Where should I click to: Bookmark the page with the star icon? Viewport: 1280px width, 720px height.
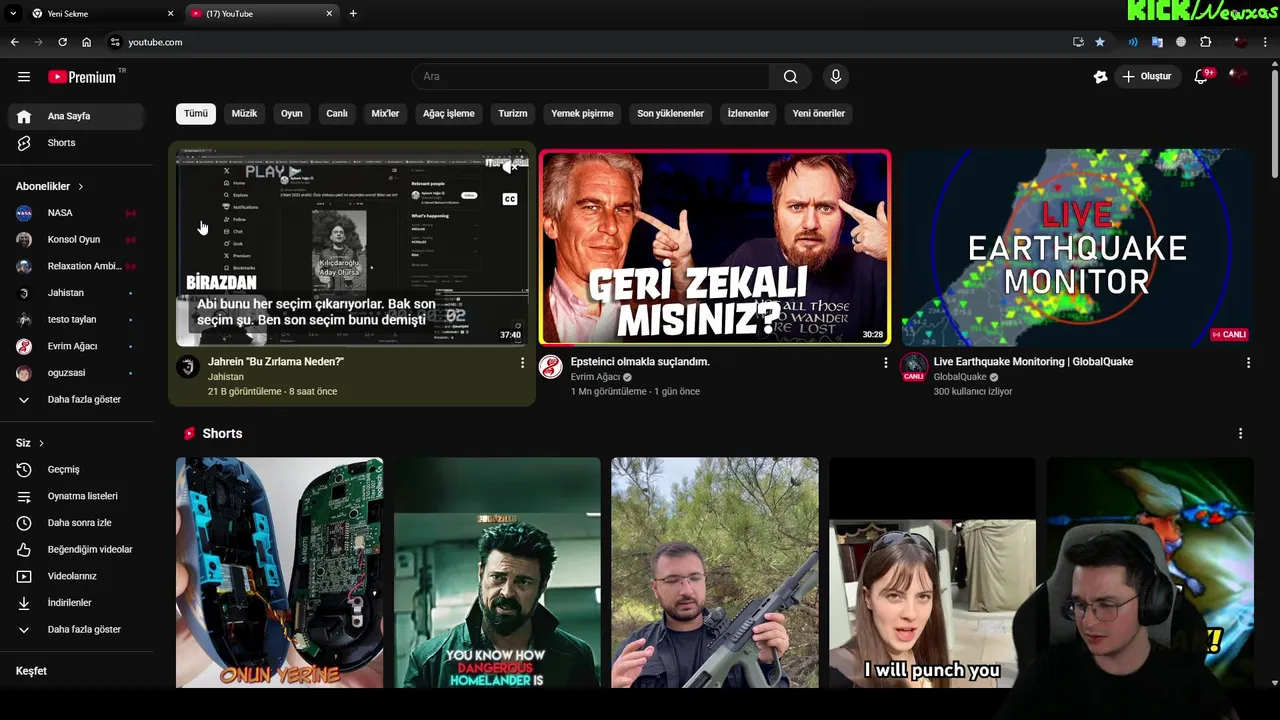(1100, 42)
